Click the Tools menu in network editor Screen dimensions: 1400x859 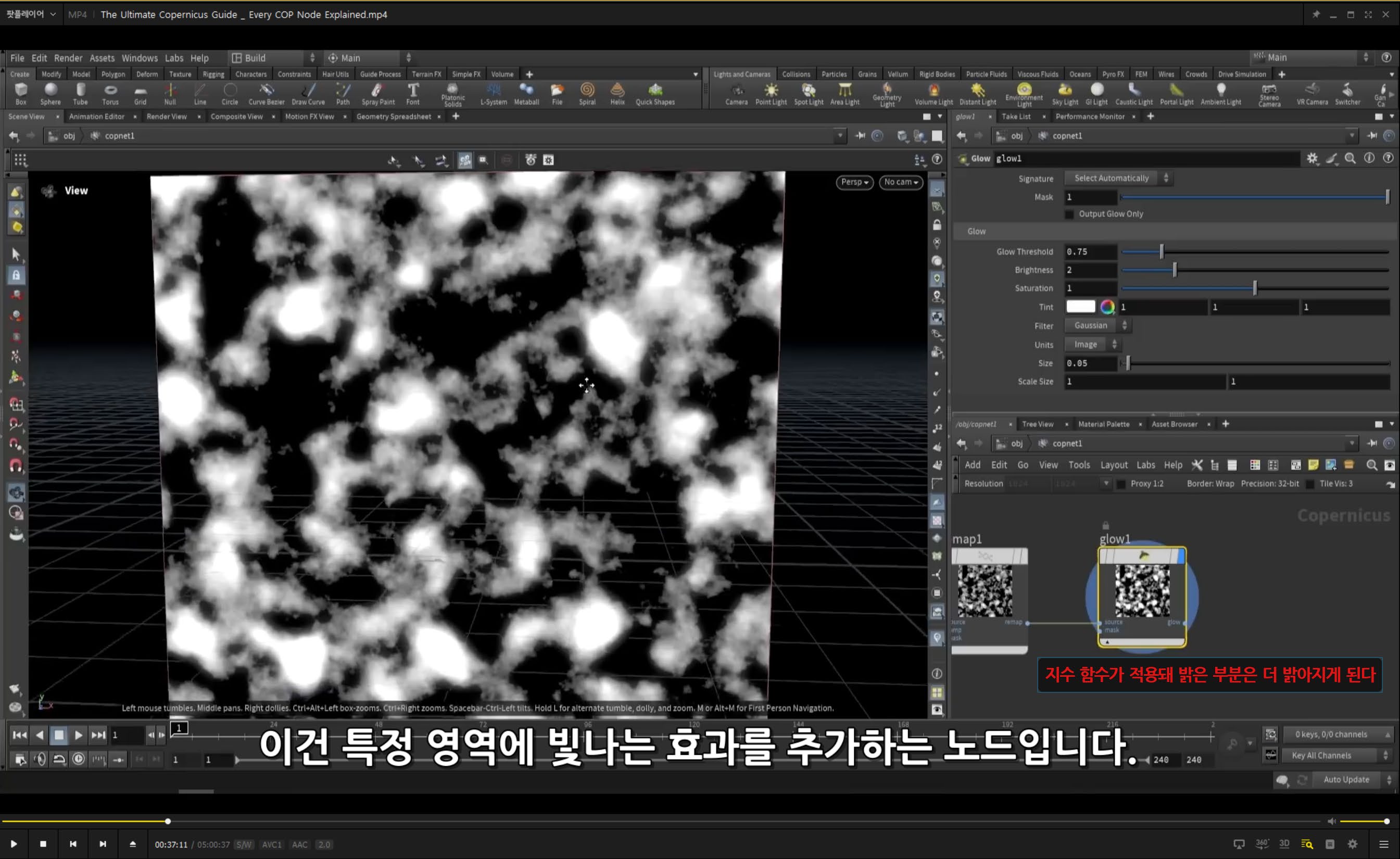[x=1079, y=465]
